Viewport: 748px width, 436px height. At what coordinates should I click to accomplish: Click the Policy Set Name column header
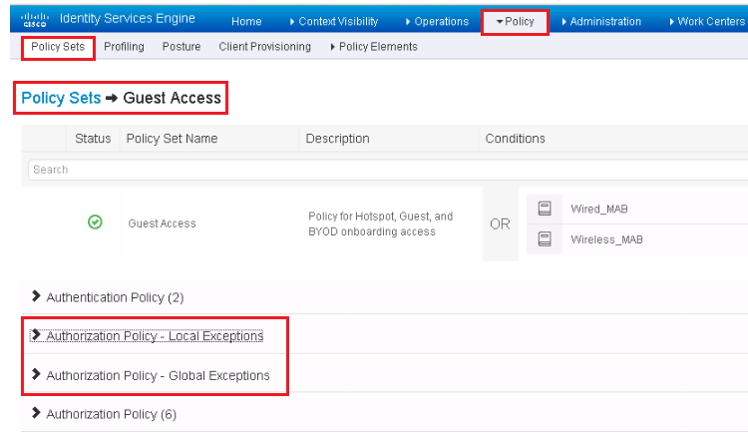(x=172, y=138)
